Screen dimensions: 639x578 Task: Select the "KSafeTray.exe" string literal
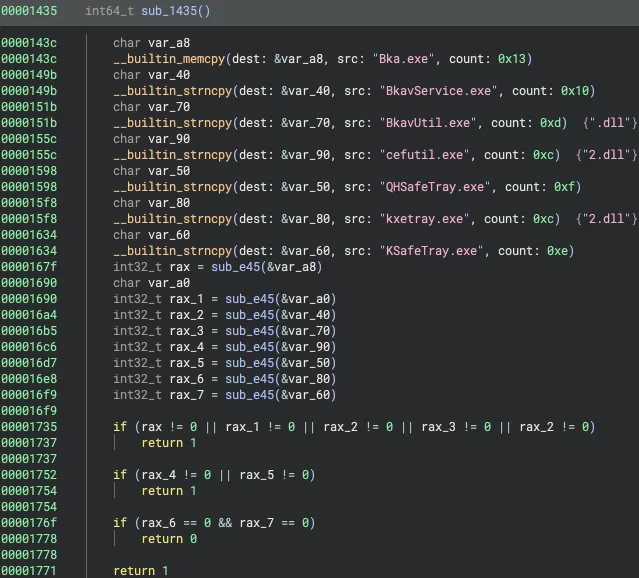(432, 251)
